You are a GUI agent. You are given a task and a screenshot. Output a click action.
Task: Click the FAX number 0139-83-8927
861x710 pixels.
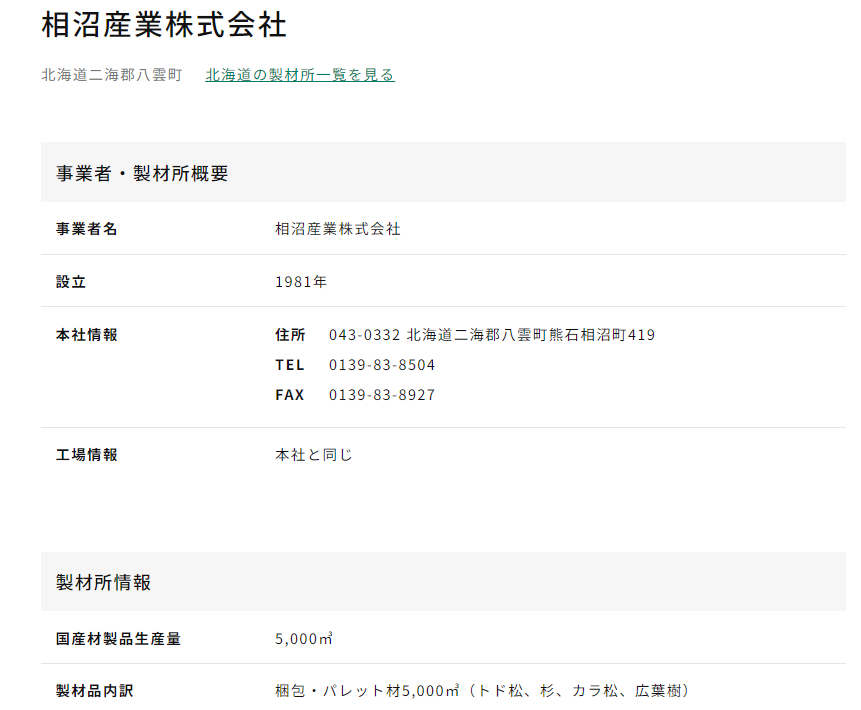coord(382,395)
